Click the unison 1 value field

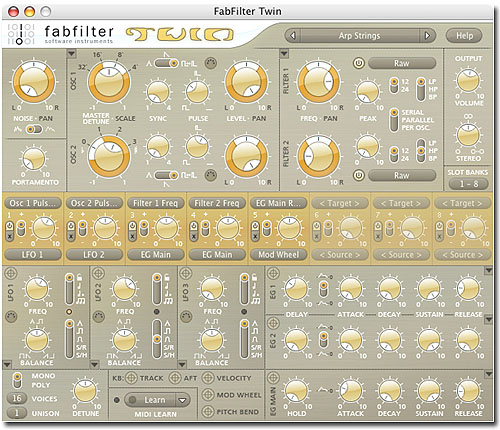point(17,413)
